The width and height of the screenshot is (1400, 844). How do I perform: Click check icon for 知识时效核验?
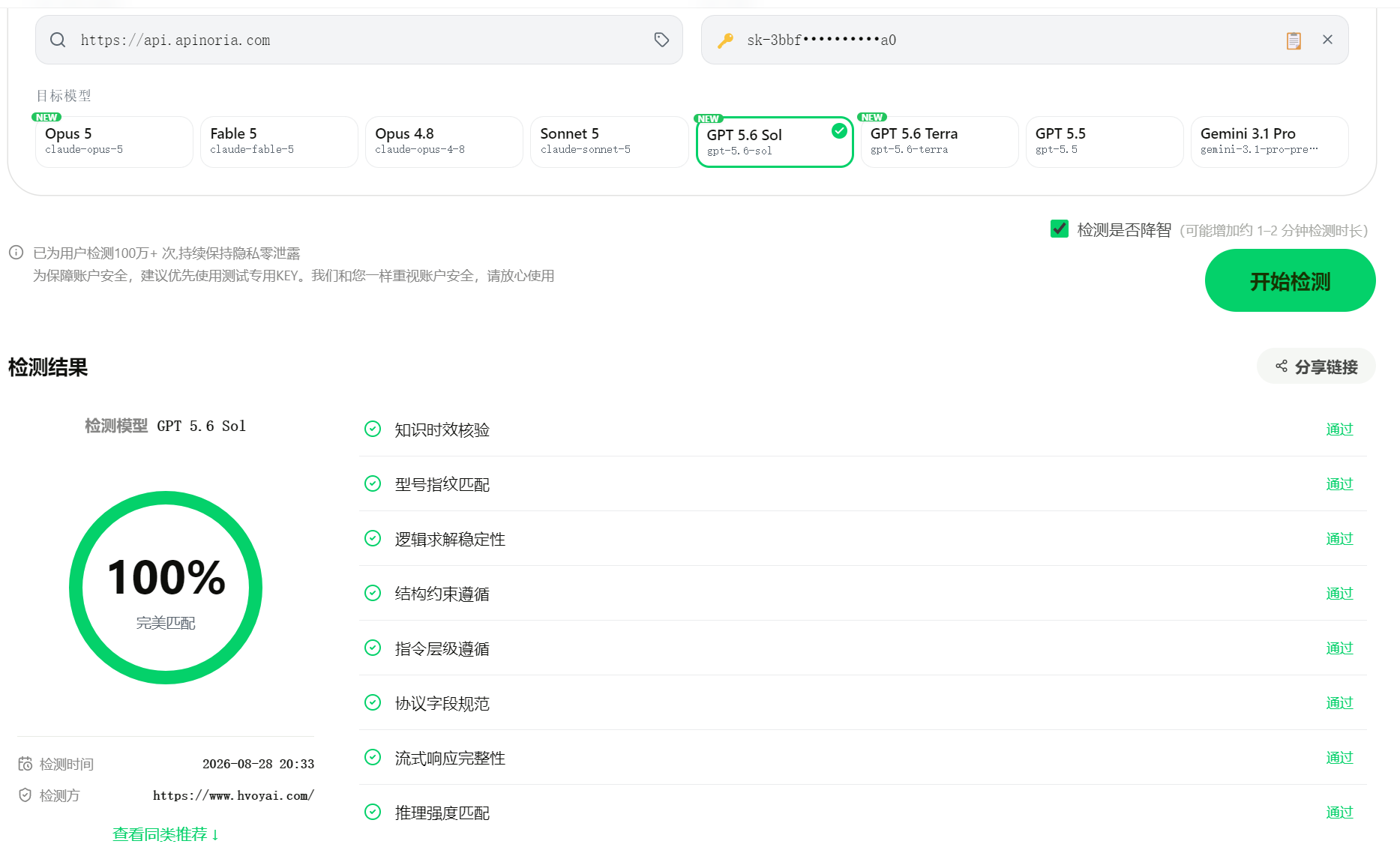coord(373,429)
